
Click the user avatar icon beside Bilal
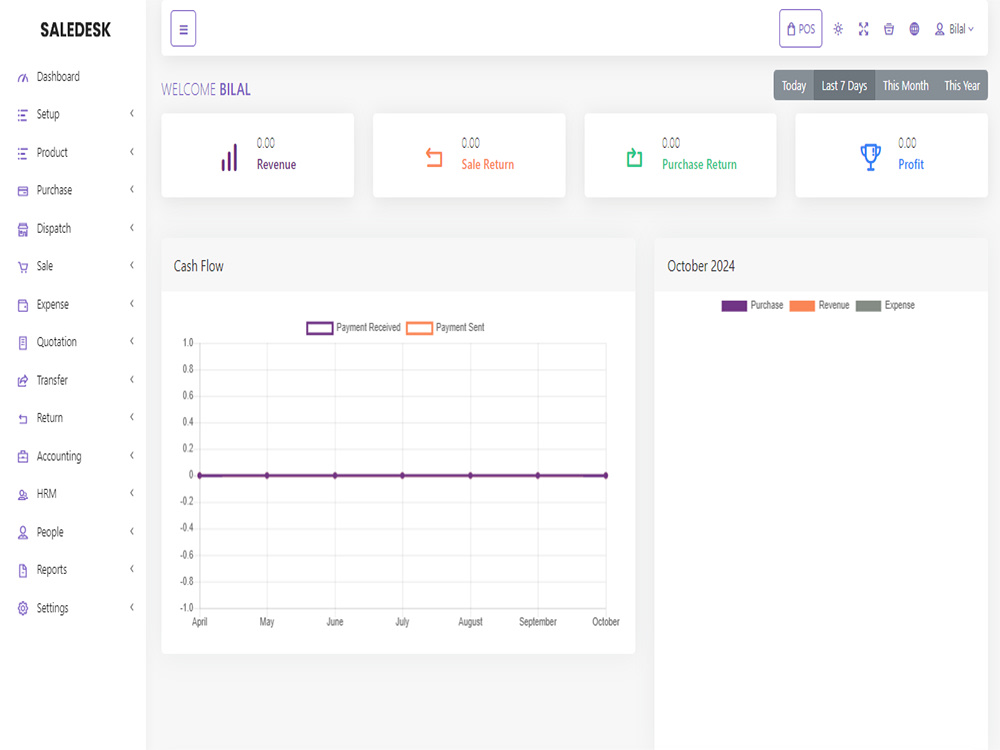(939, 29)
